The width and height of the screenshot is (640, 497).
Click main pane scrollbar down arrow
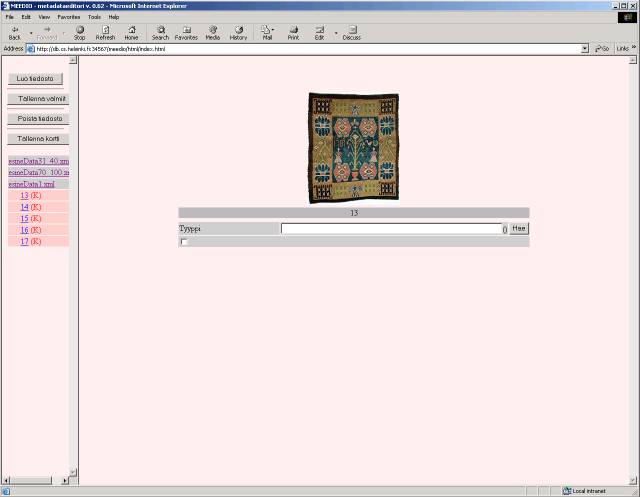633,481
